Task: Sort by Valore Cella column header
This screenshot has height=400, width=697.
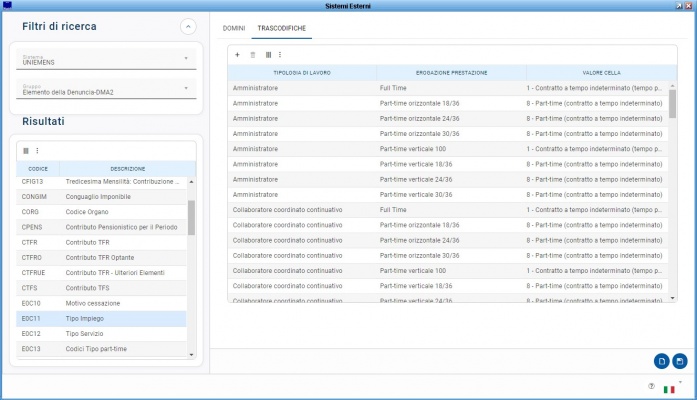Action: pyautogui.click(x=602, y=73)
